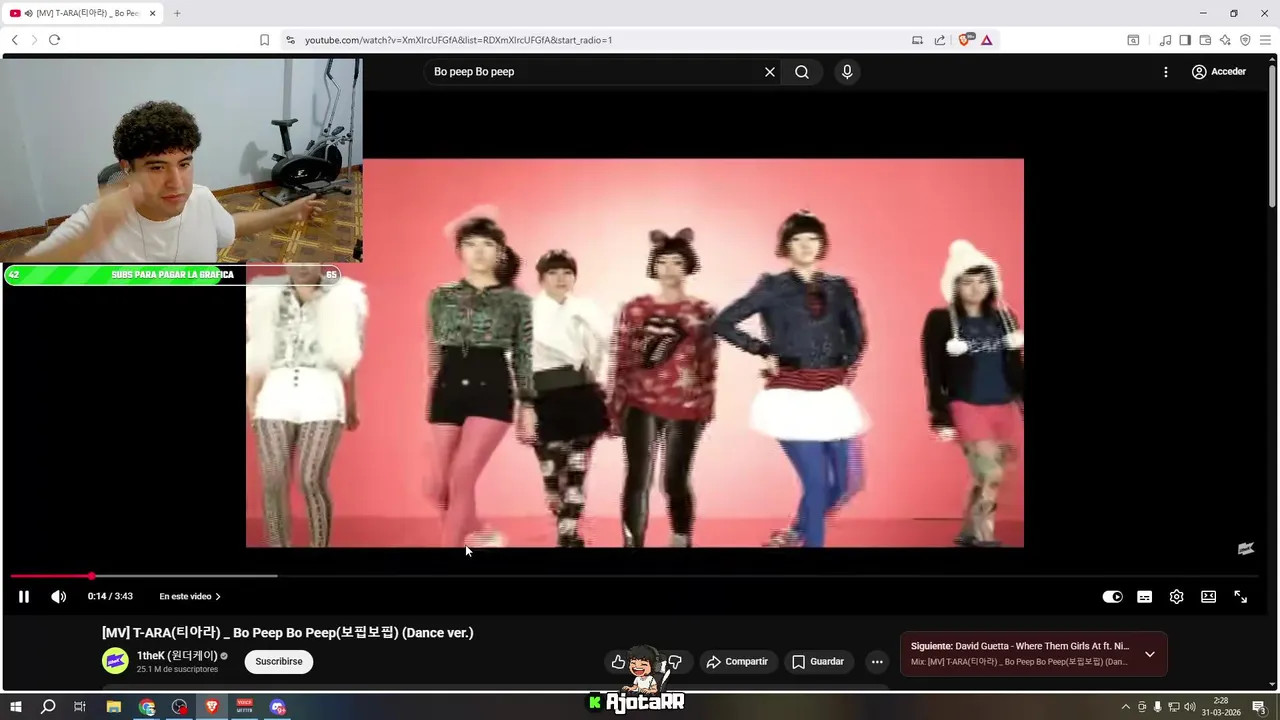Screen dimensions: 1280x720
Task: Toggle the browser sidebar panel
Action: [x=1185, y=40]
